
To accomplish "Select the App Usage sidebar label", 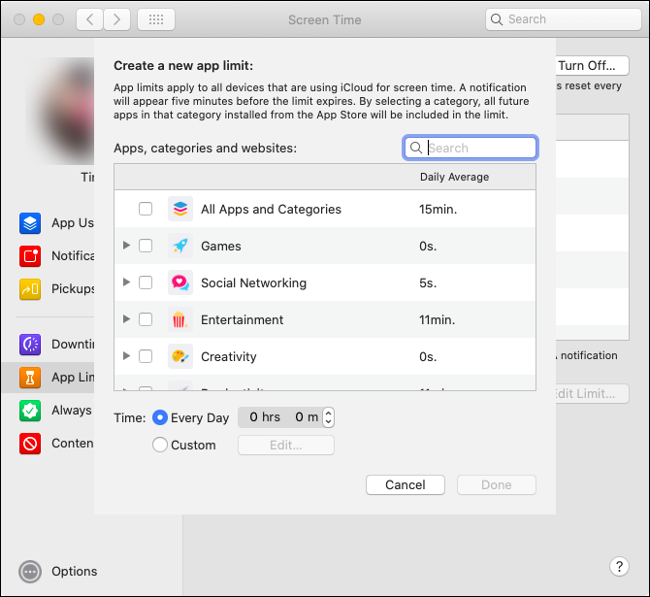I will (73, 223).
